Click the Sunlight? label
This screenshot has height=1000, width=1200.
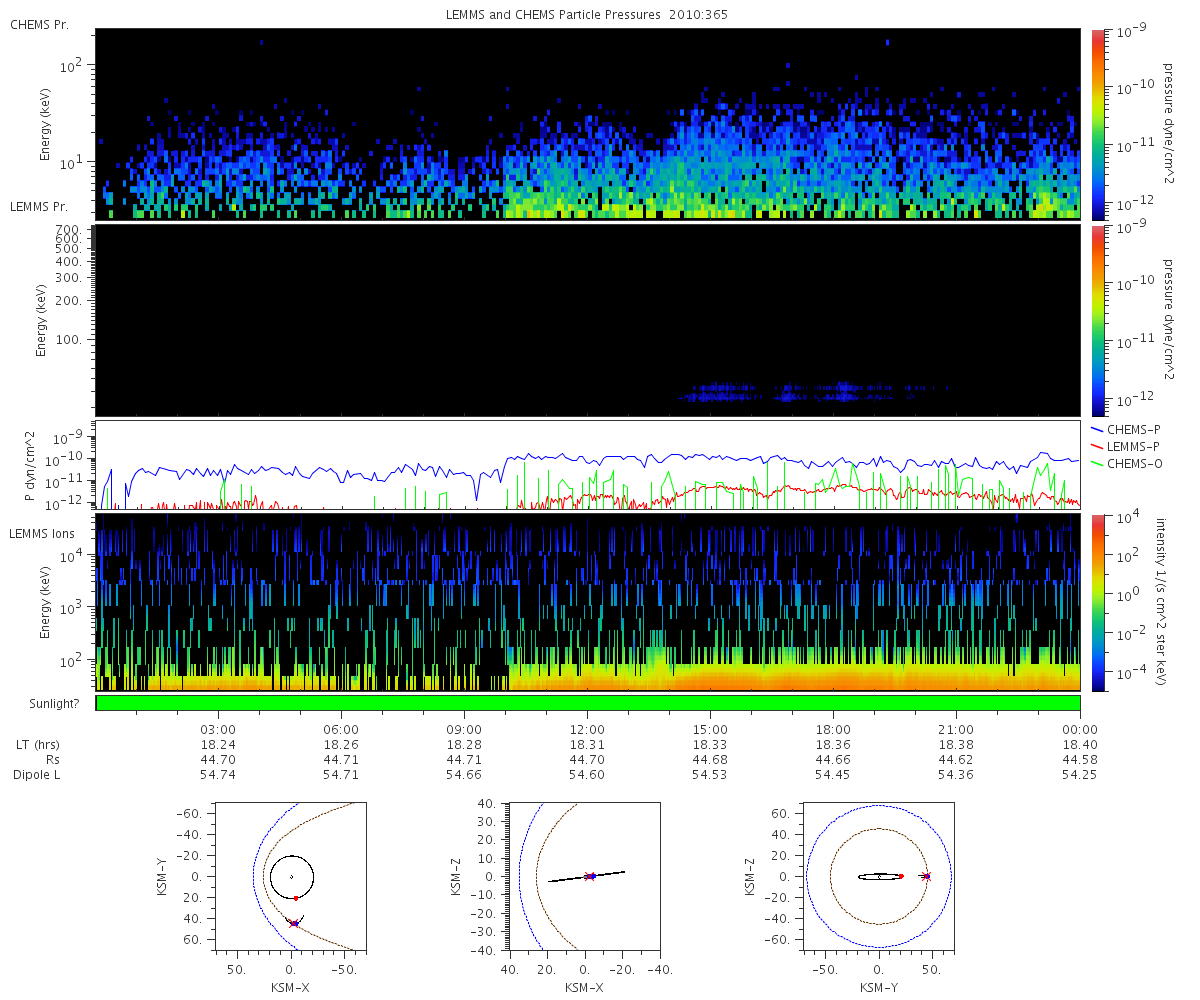[x=47, y=704]
